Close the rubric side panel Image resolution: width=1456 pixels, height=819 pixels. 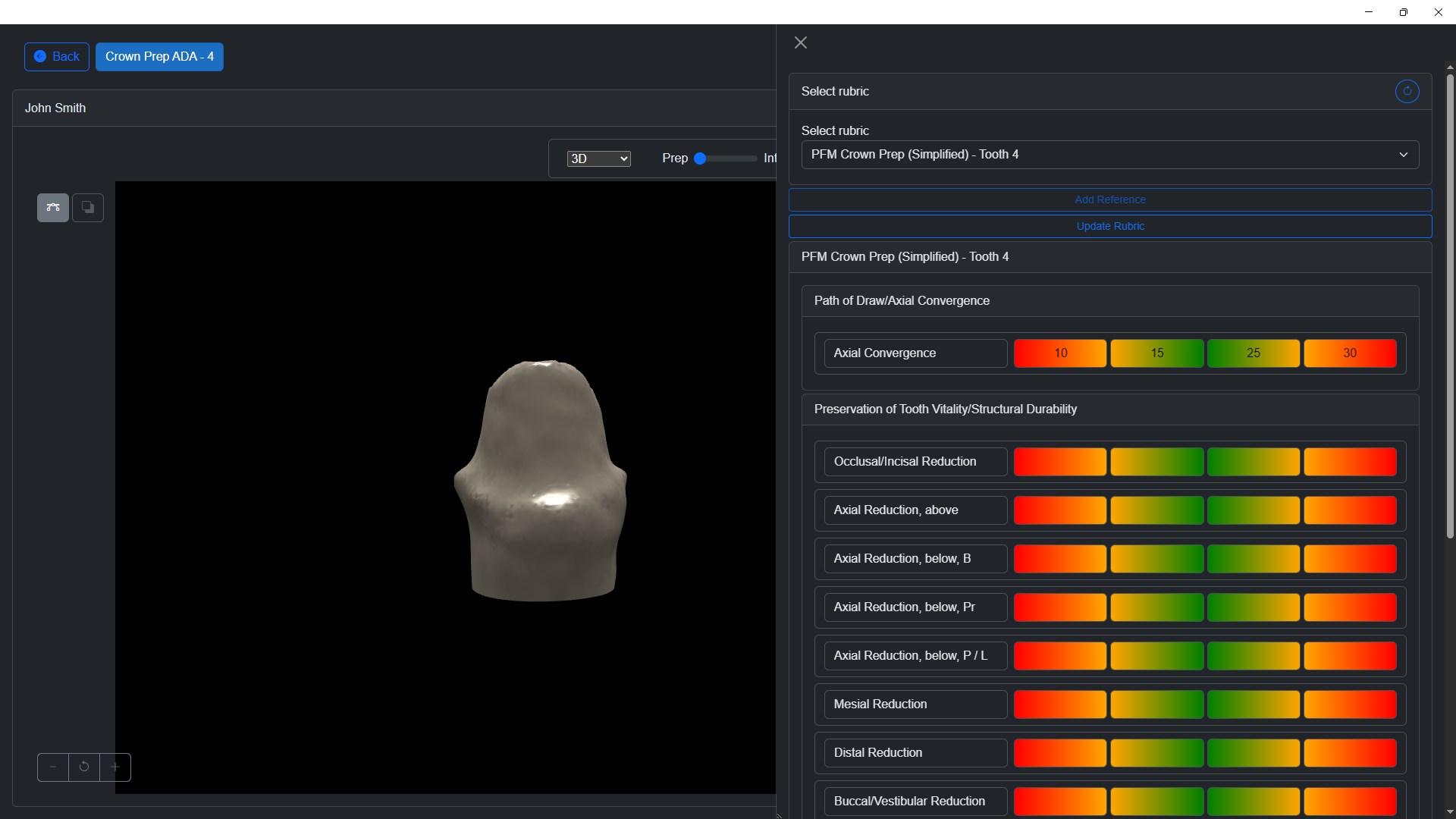pos(801,42)
